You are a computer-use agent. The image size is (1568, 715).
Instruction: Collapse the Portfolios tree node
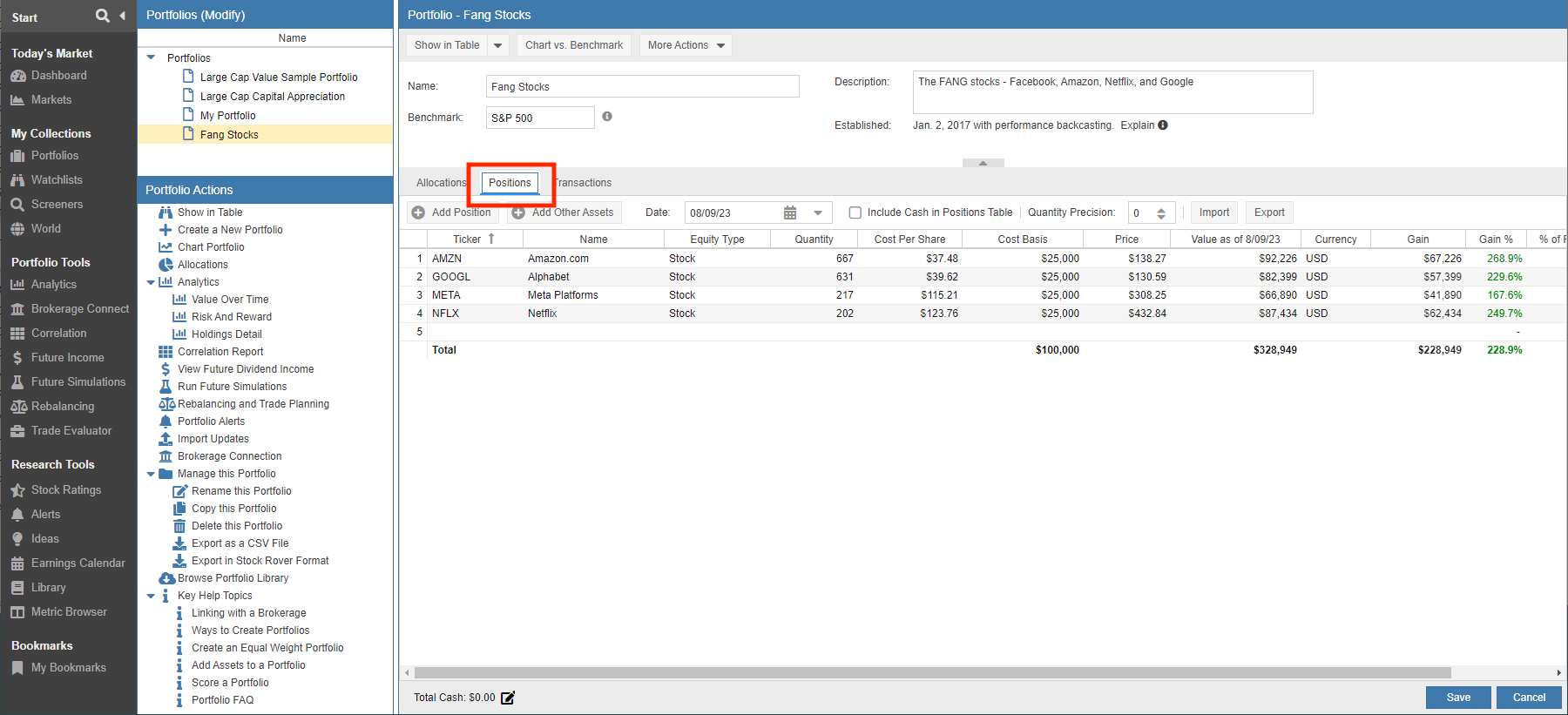pyautogui.click(x=151, y=57)
